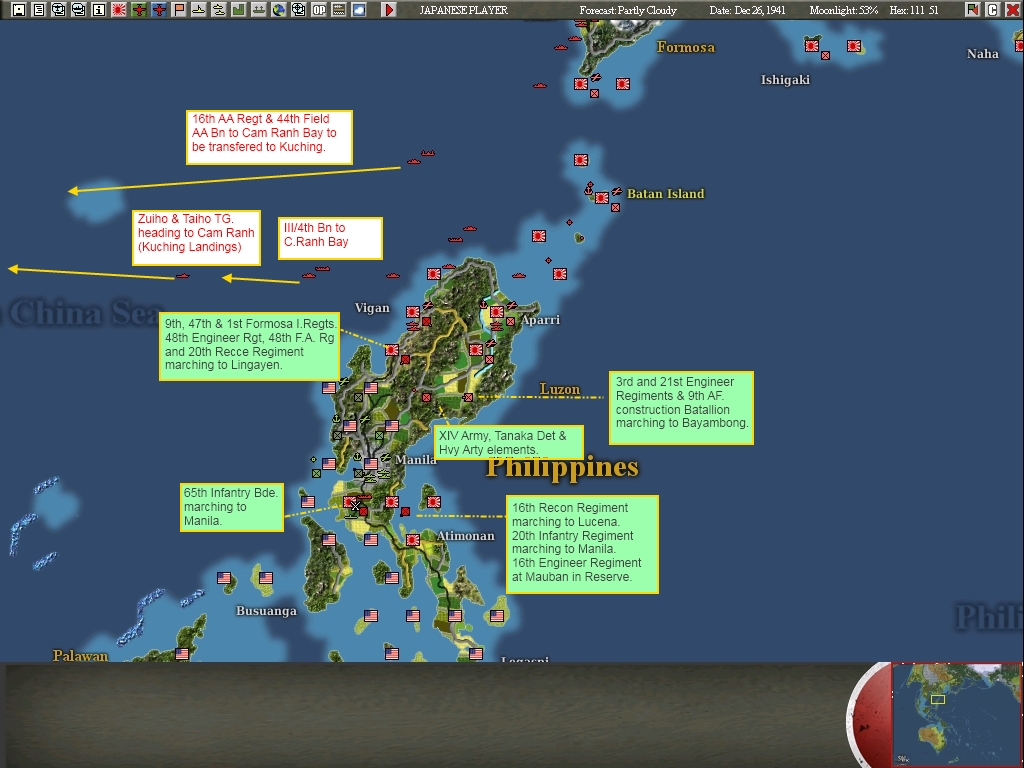Click the 'Ishigaki' map label
Viewport: 1024px width, 768px height.
pyautogui.click(x=785, y=80)
